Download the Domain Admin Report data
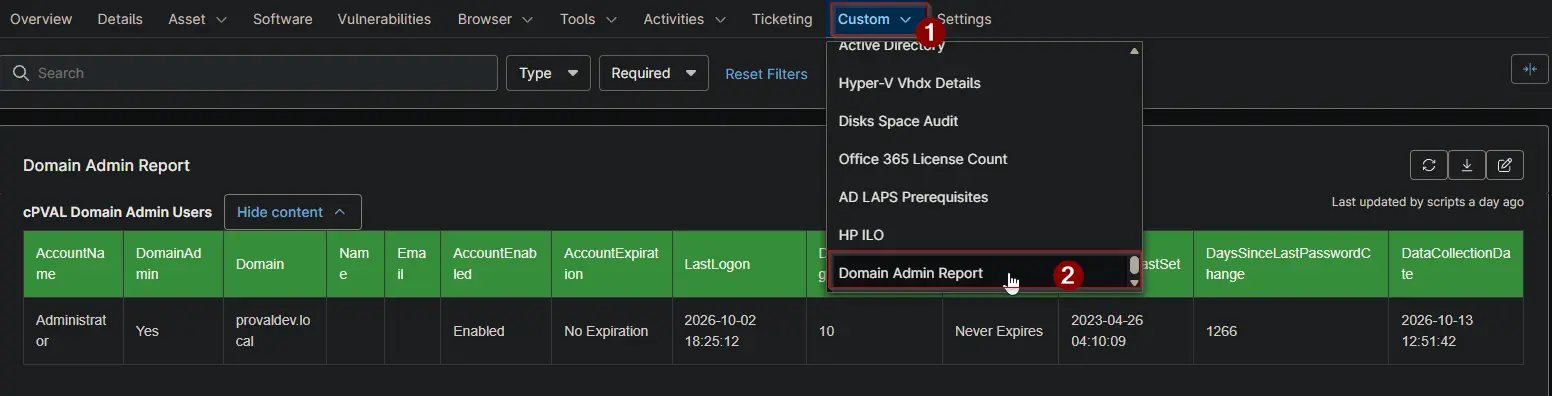The width and height of the screenshot is (1552, 396). click(1466, 165)
